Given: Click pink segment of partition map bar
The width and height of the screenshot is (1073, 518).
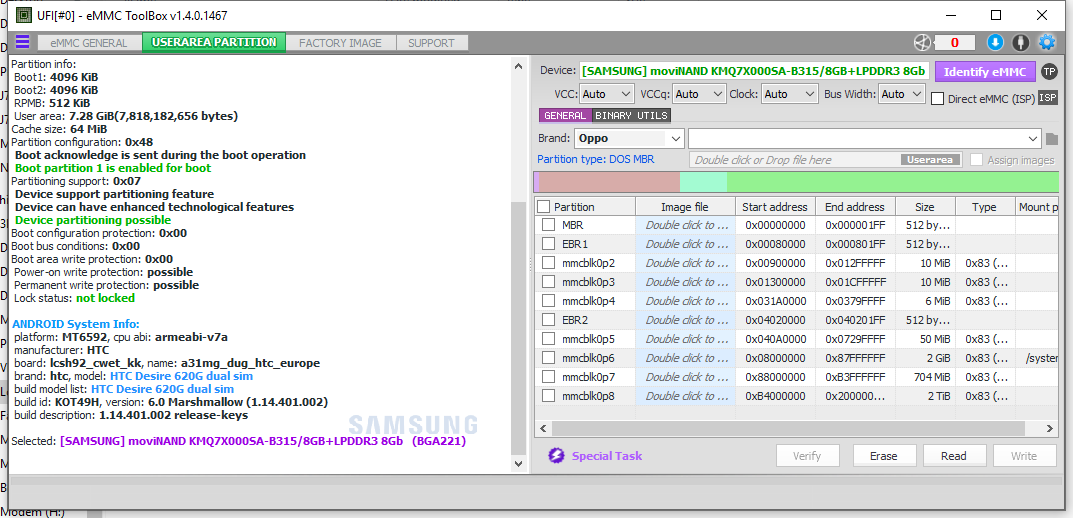Looking at the screenshot, I should coord(609,182).
